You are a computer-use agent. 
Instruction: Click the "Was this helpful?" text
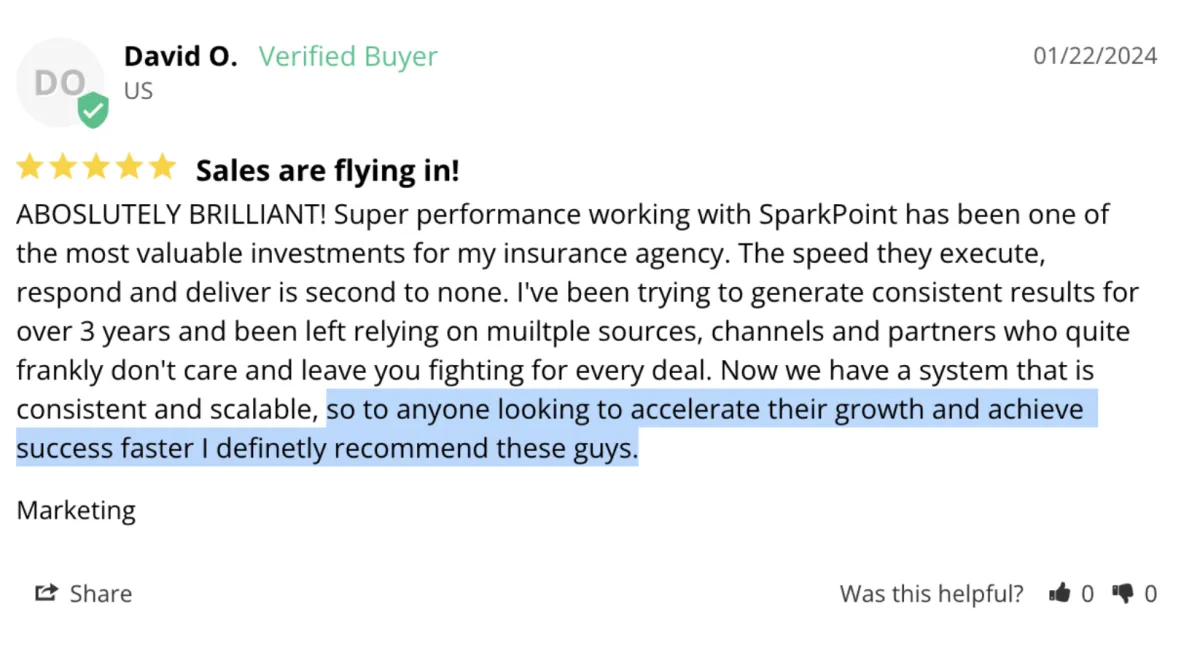931,594
